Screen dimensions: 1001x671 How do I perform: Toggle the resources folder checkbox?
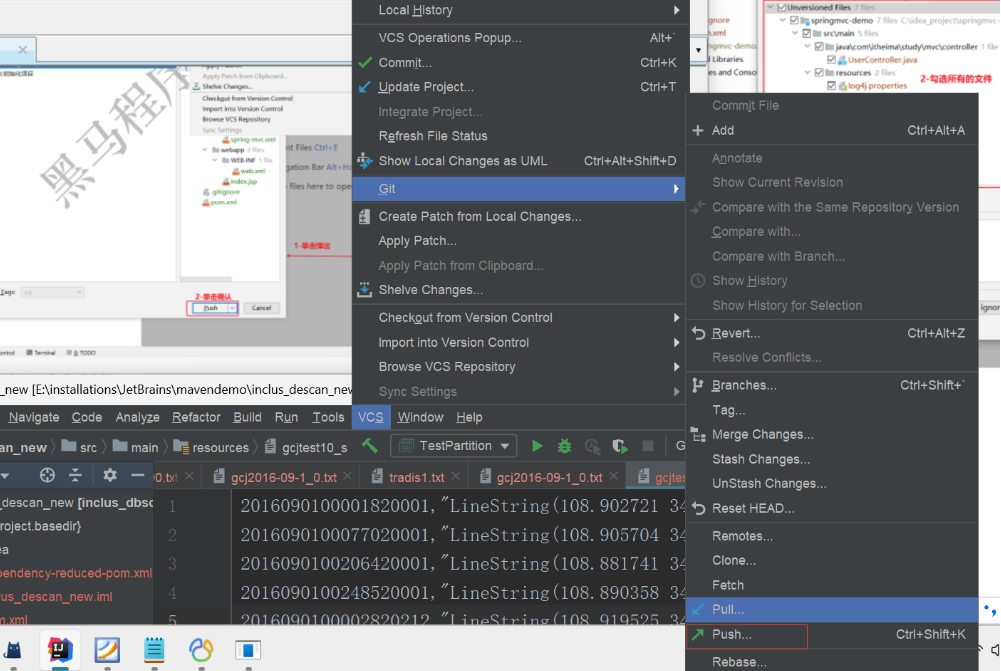click(819, 73)
